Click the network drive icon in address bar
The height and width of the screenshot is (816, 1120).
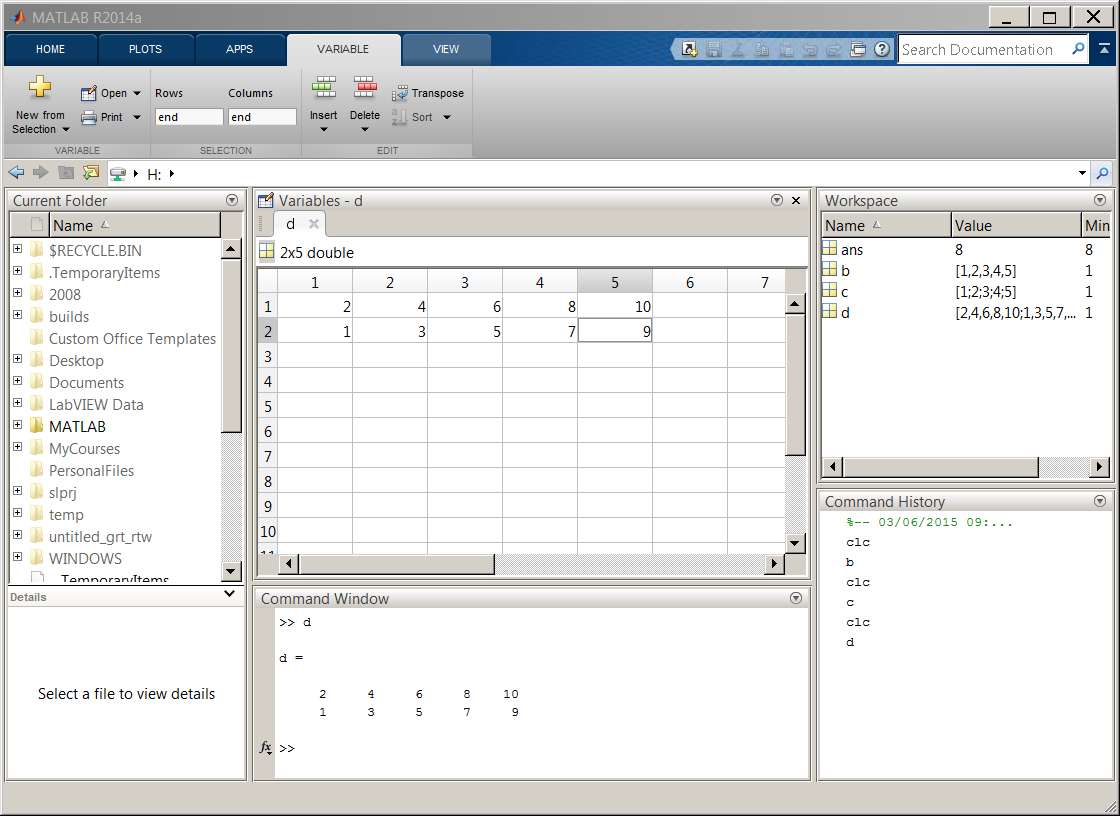tap(118, 173)
